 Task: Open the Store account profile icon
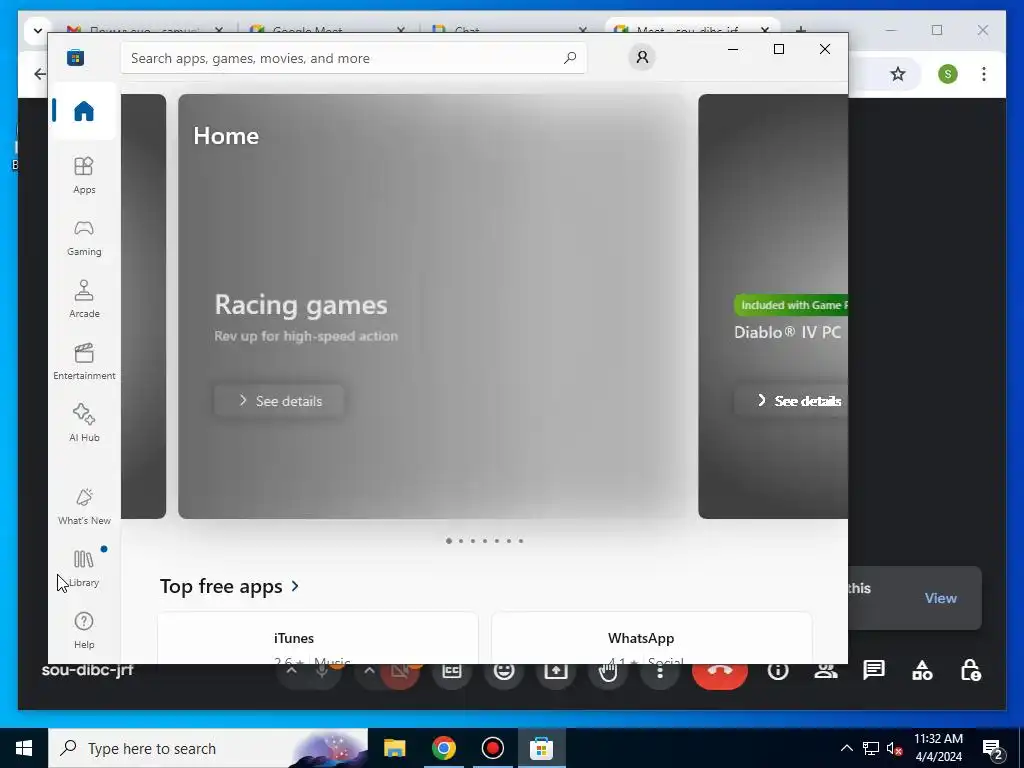[x=642, y=57]
